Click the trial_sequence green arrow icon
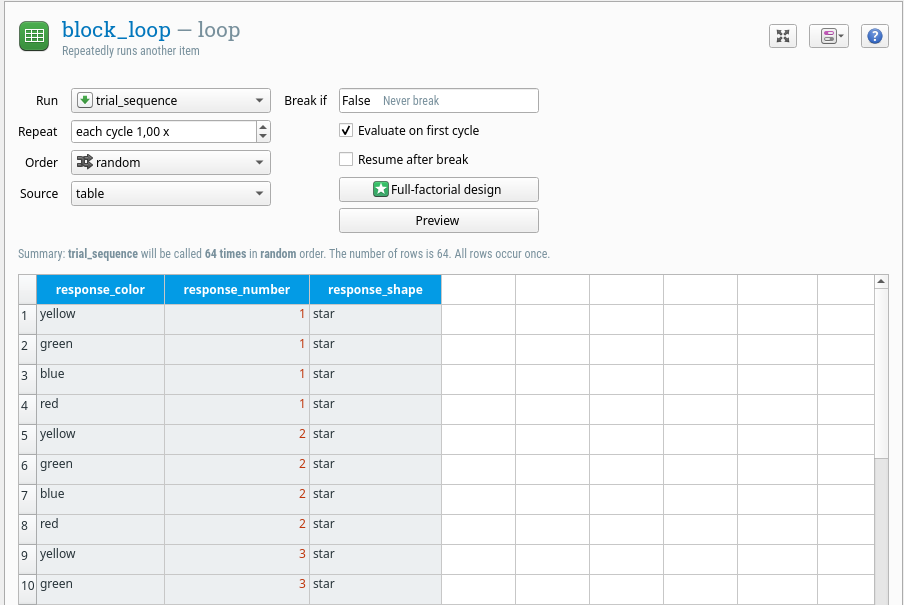The width and height of the screenshot is (904, 605). point(85,100)
